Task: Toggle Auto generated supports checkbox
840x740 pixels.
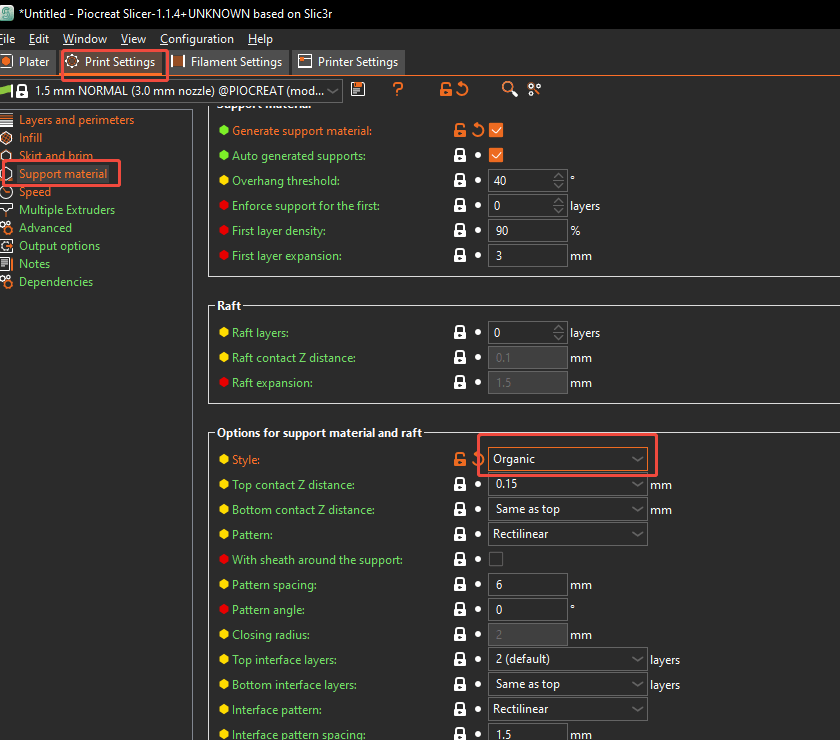Action: 496,156
